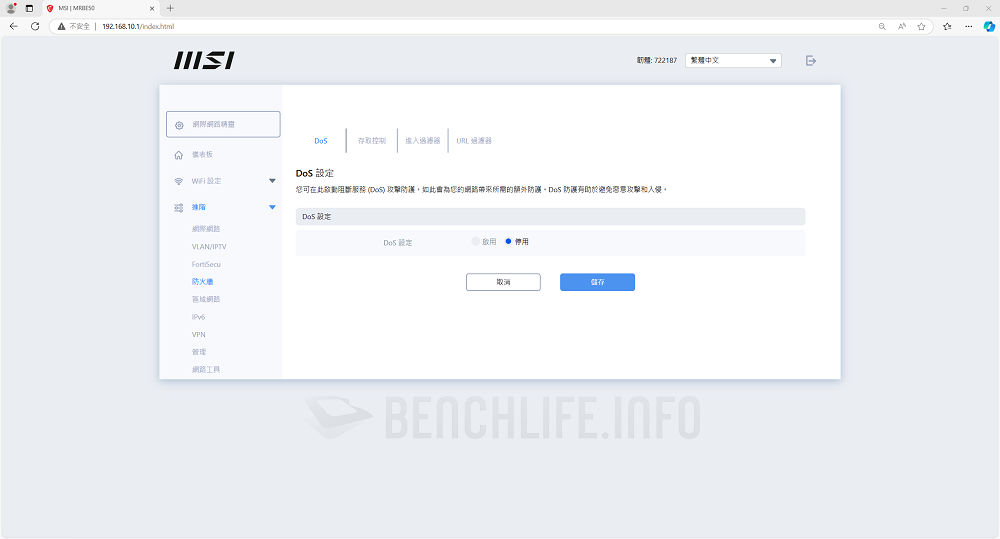The height and width of the screenshot is (539, 1000).
Task: Open the 網際網路精靈 wizard button
Action: point(223,124)
